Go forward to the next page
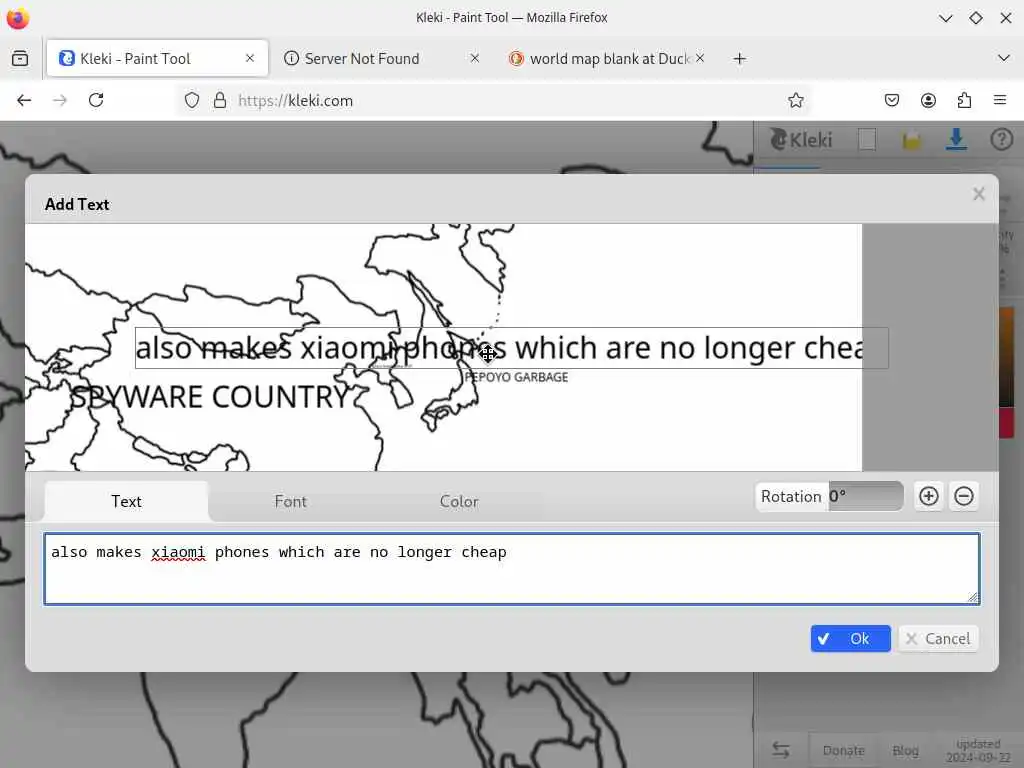Viewport: 1024px width, 768px height. (x=60, y=100)
